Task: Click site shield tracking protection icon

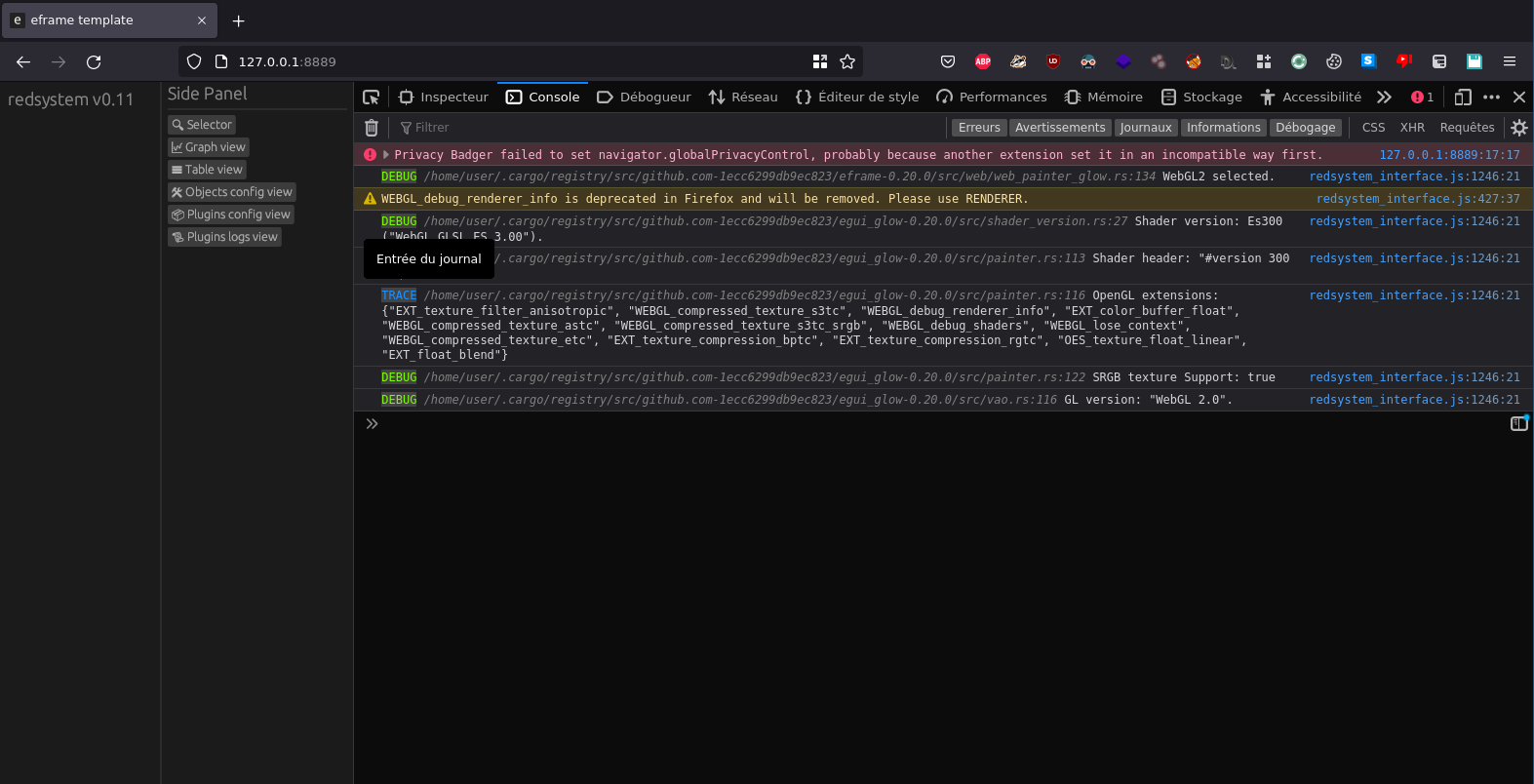Action: [x=194, y=61]
